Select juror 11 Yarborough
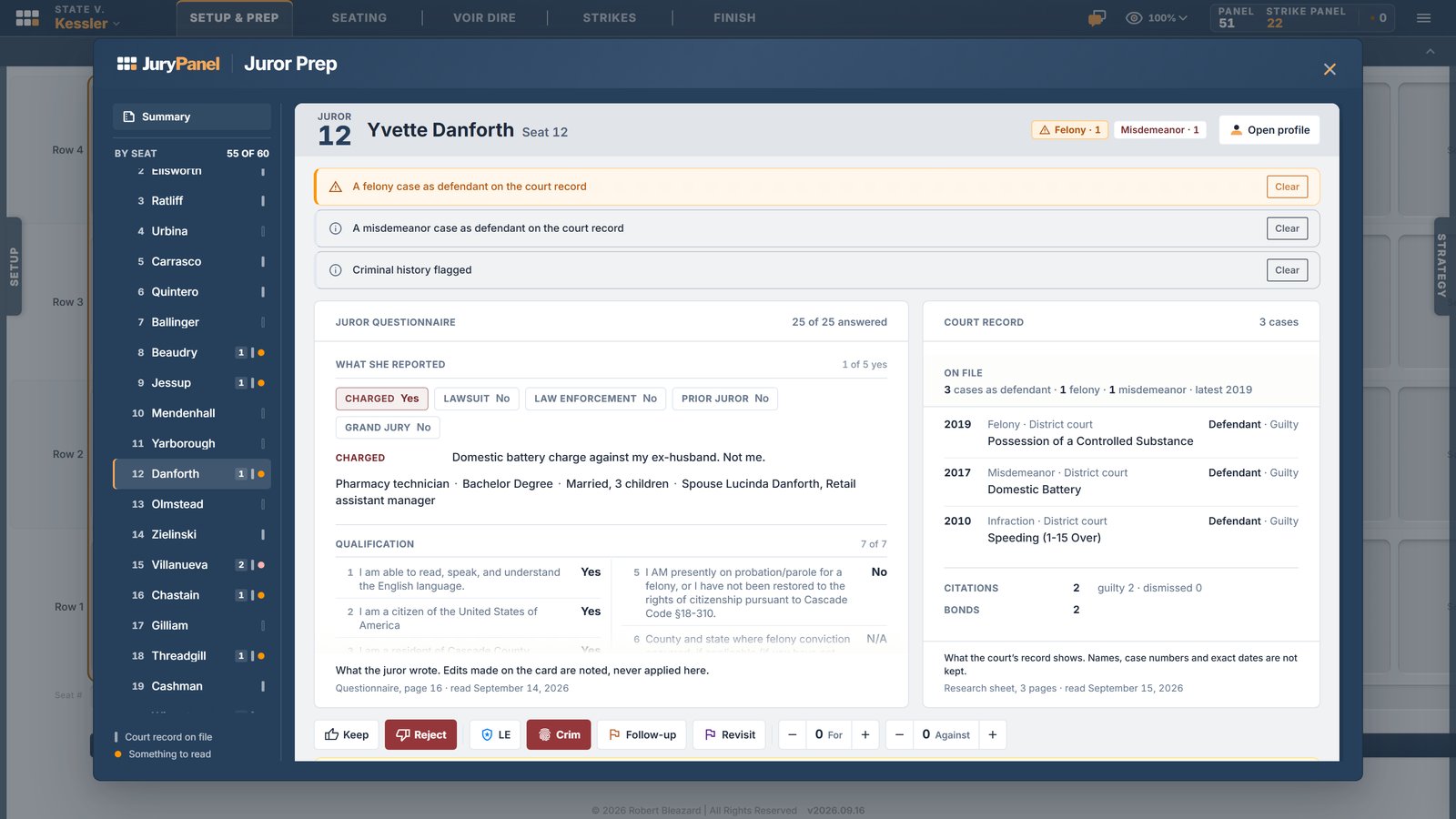Screen dimensions: 1456x819 tap(192, 443)
